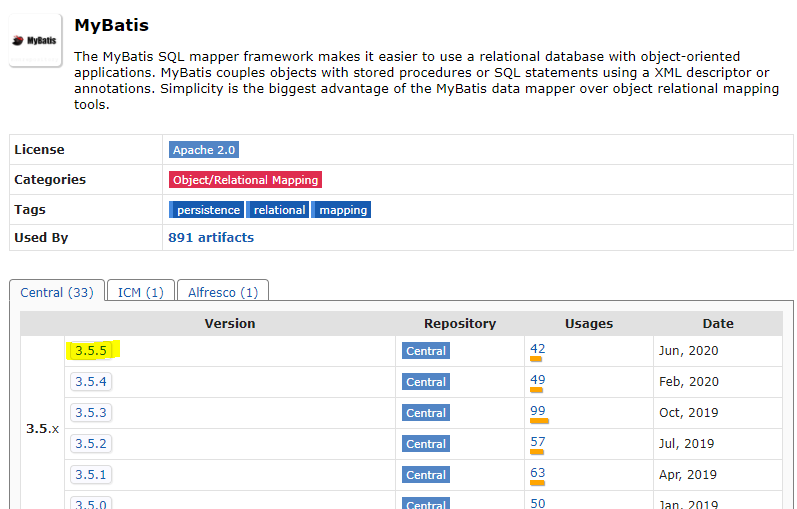This screenshot has width=797, height=509.
Task: Click the Central badge for 3.5.1
Action: [x=426, y=475]
